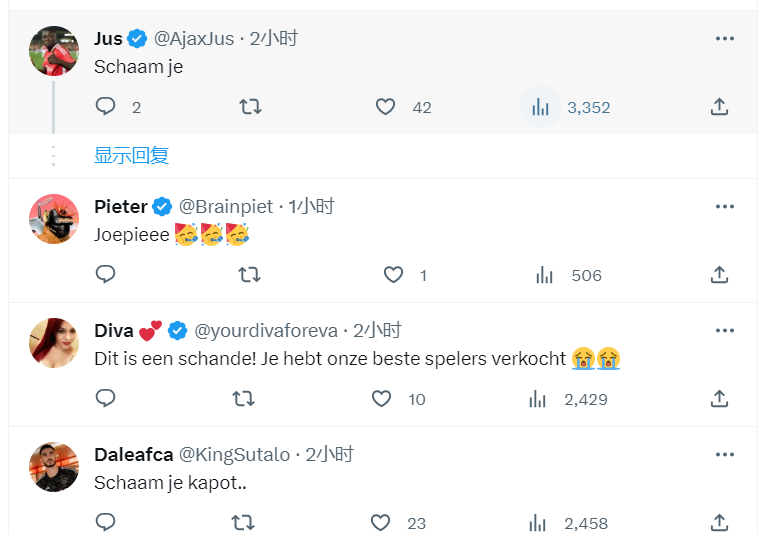Expand hidden replies with 显示回复 link
Image resolution: width=782 pixels, height=534 pixels.
[131, 155]
